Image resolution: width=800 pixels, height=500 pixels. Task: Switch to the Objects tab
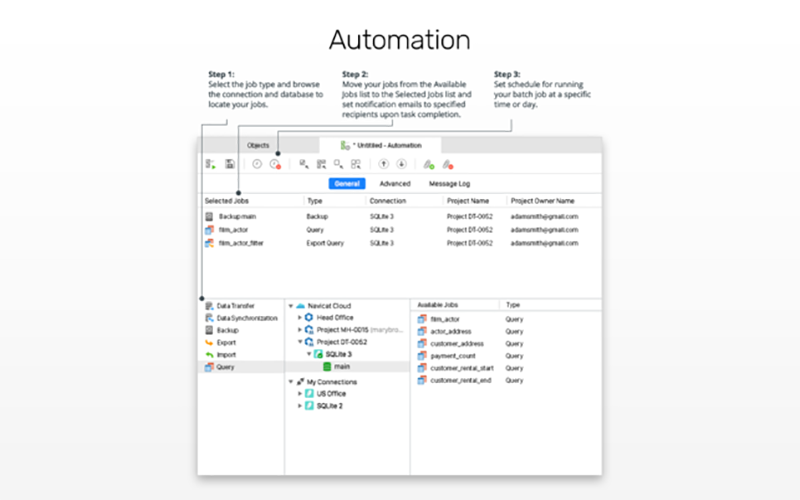(258, 145)
